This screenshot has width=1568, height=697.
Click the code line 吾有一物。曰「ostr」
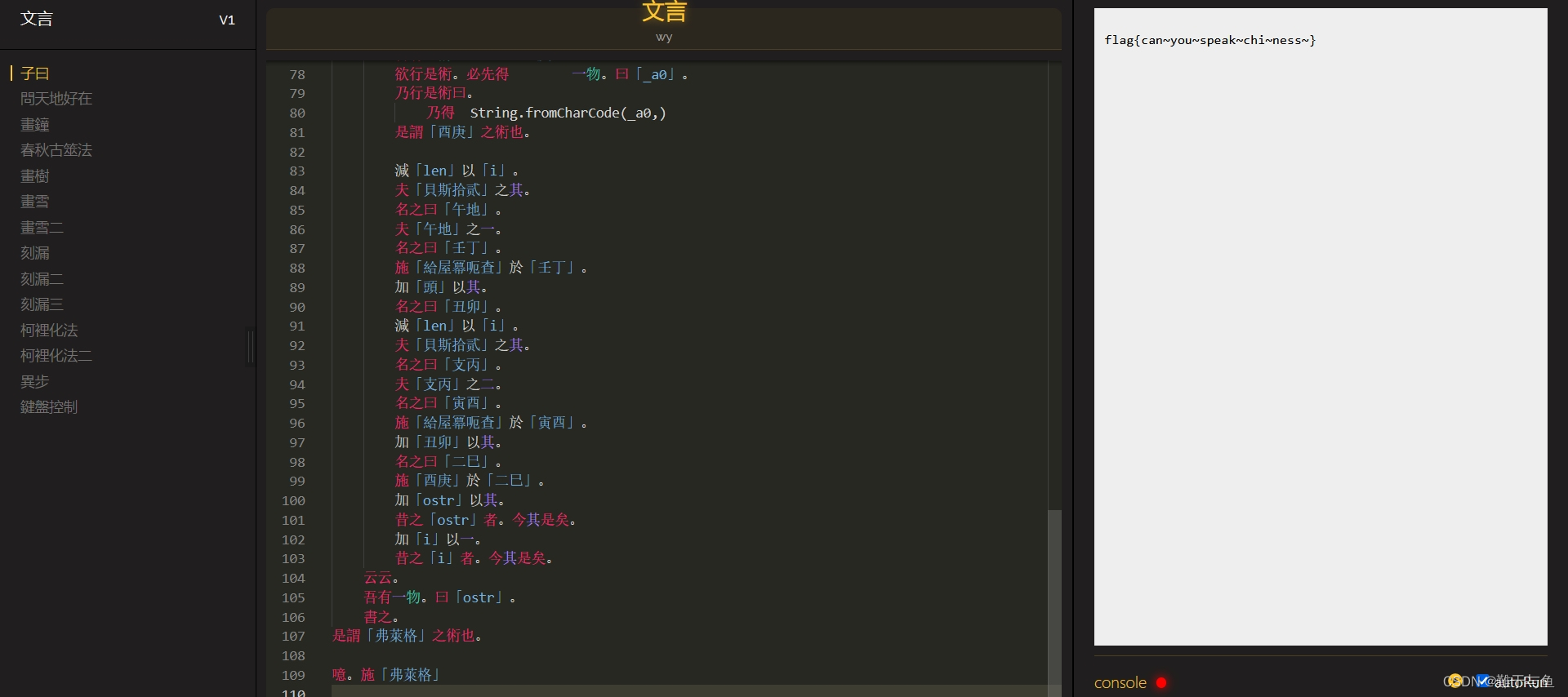pyautogui.click(x=440, y=597)
